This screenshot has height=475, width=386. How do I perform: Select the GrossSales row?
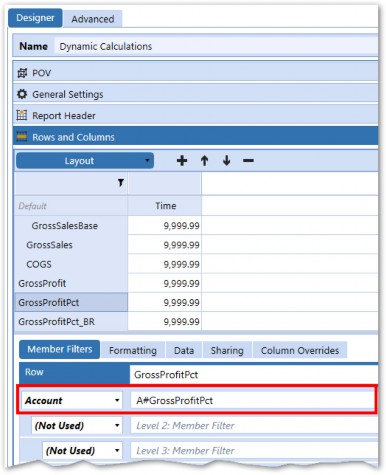click(x=71, y=245)
